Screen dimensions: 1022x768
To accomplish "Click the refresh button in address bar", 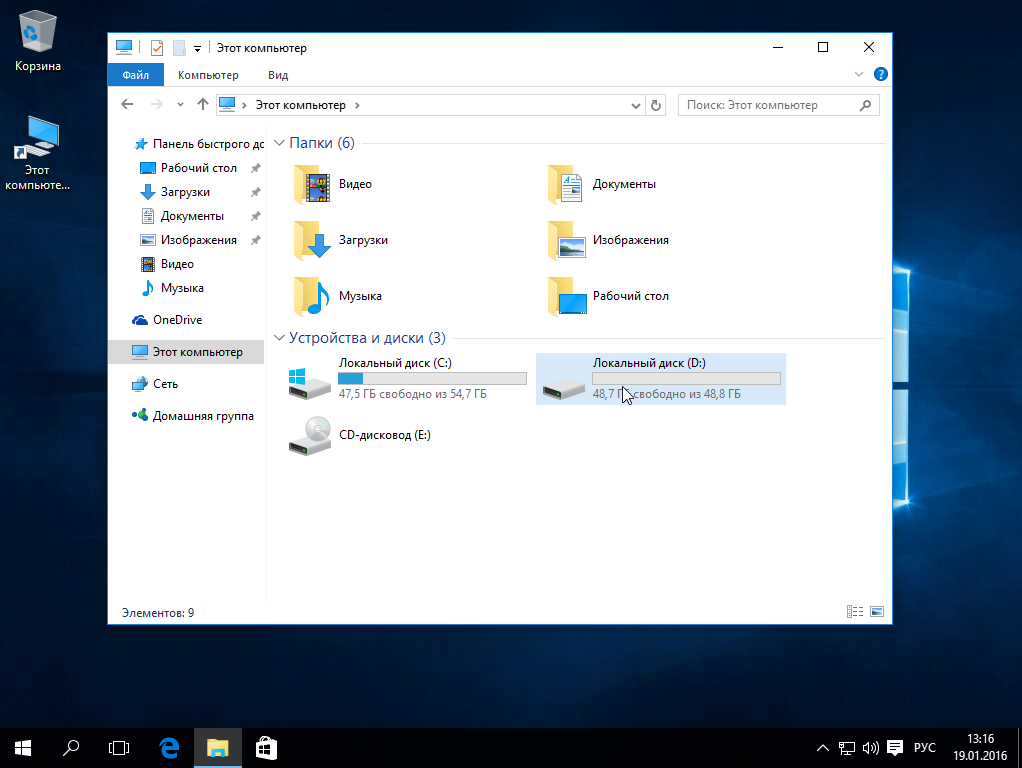I will 656,105.
